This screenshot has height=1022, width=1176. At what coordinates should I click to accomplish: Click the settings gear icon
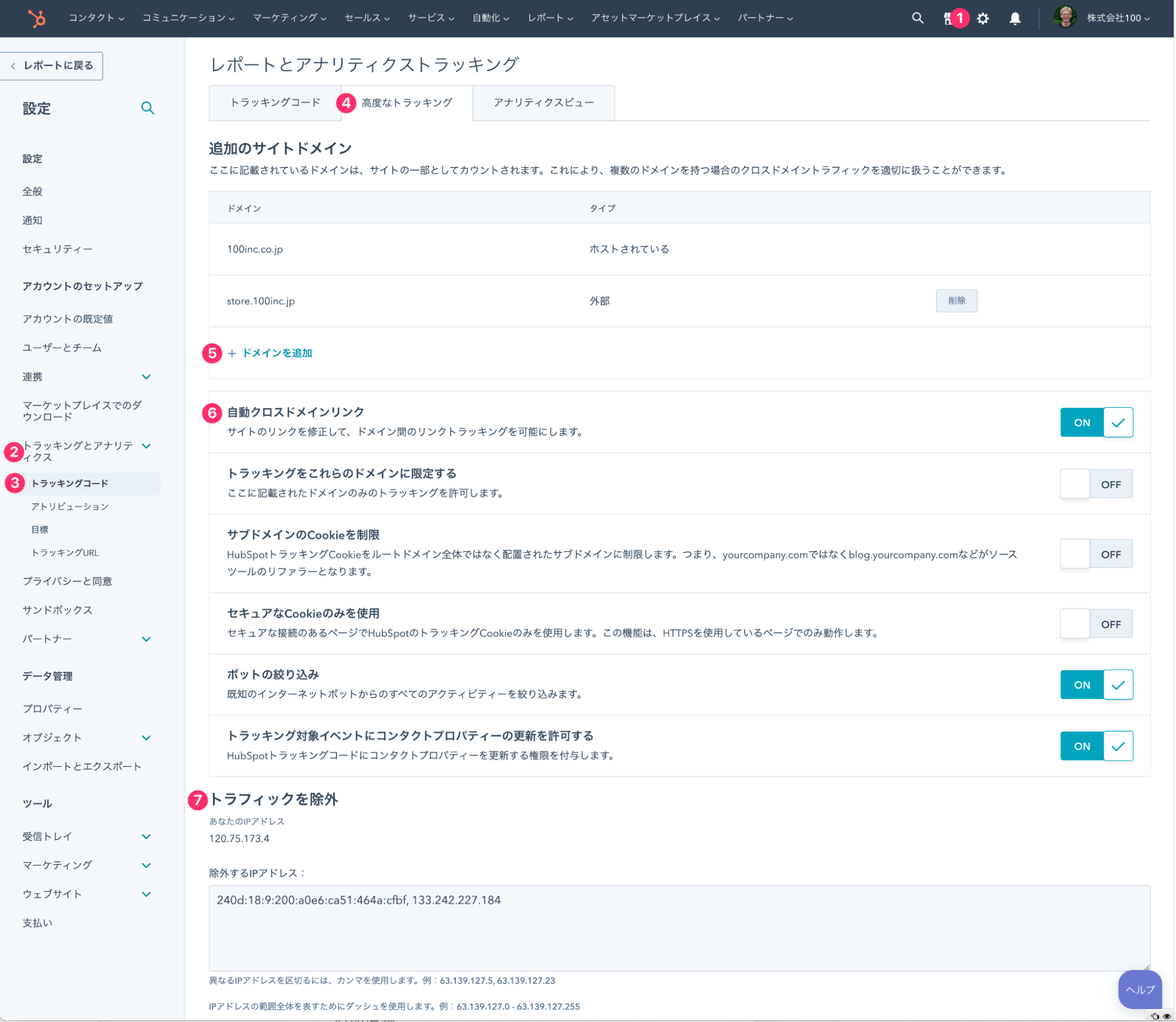point(983,18)
